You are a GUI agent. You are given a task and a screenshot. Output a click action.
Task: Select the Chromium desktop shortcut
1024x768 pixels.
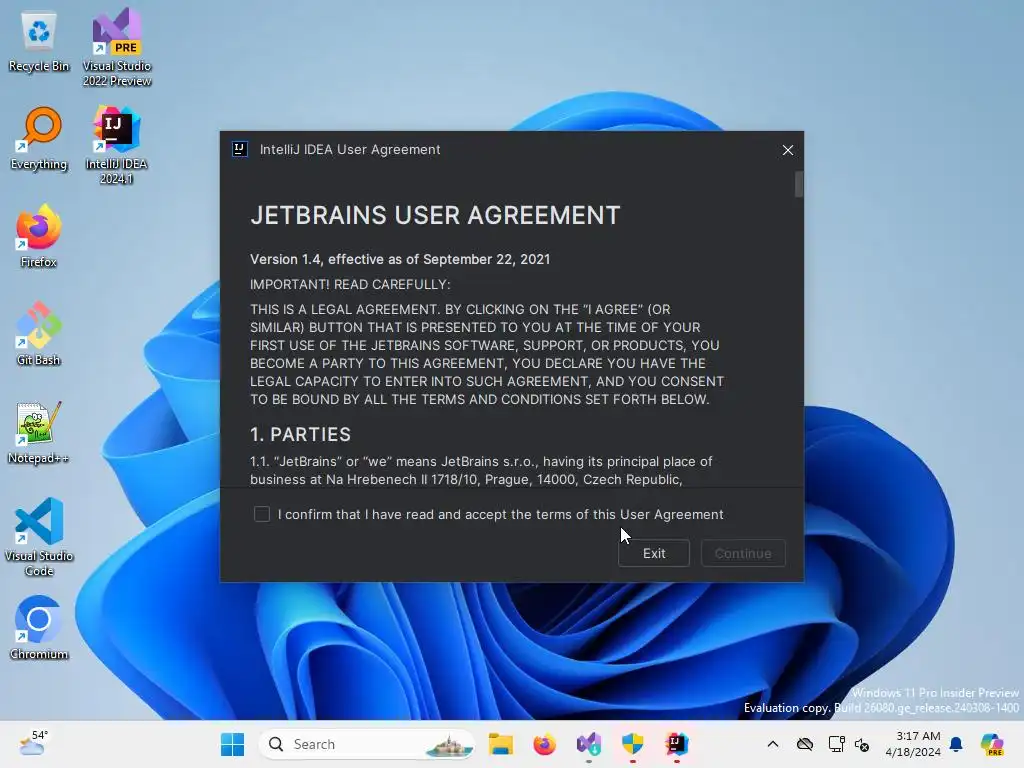[x=39, y=628]
